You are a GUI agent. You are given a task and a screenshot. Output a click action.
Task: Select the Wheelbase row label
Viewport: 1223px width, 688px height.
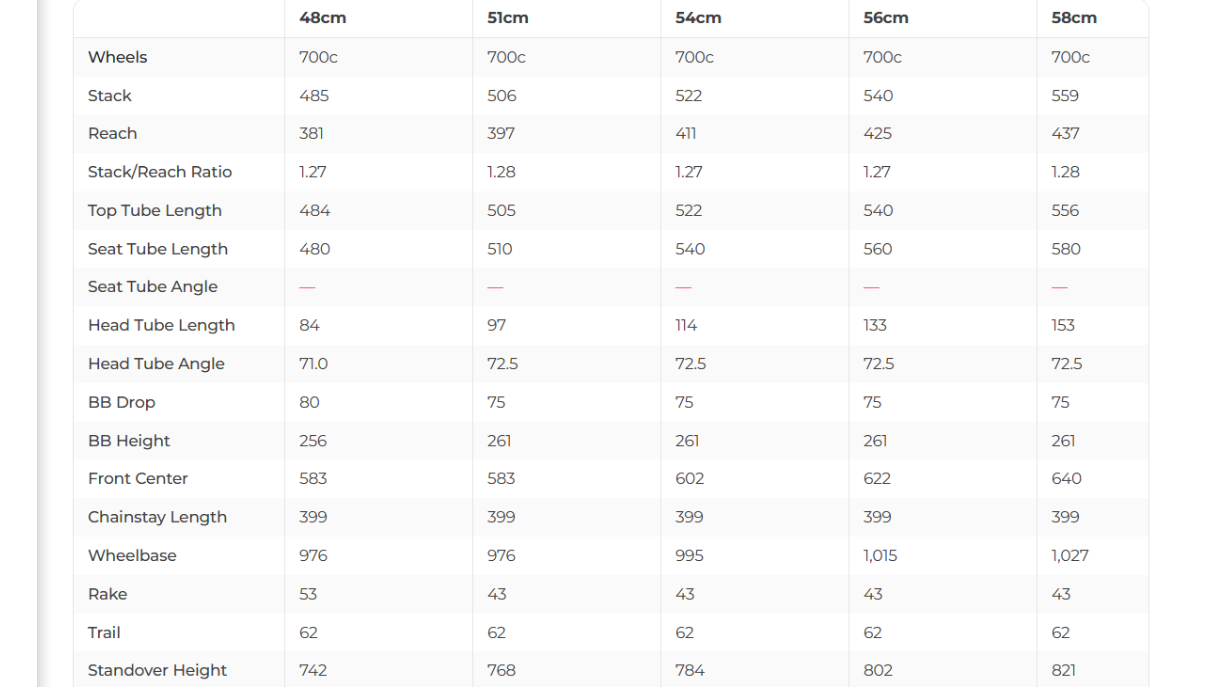tap(132, 555)
